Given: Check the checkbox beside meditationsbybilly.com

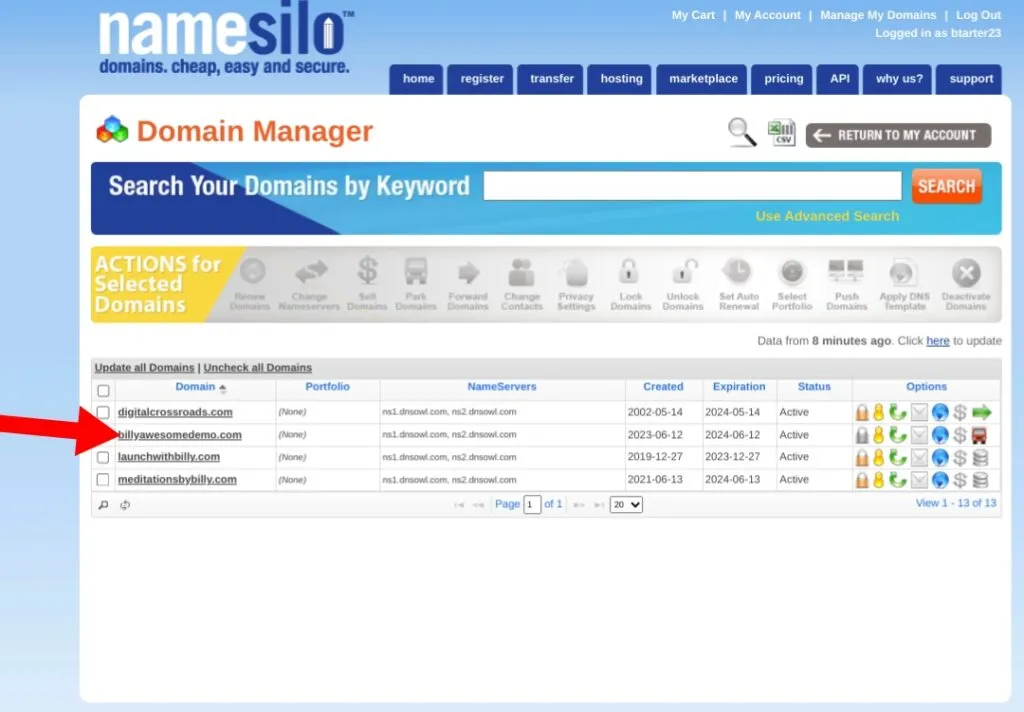Looking at the screenshot, I should pyautogui.click(x=103, y=479).
